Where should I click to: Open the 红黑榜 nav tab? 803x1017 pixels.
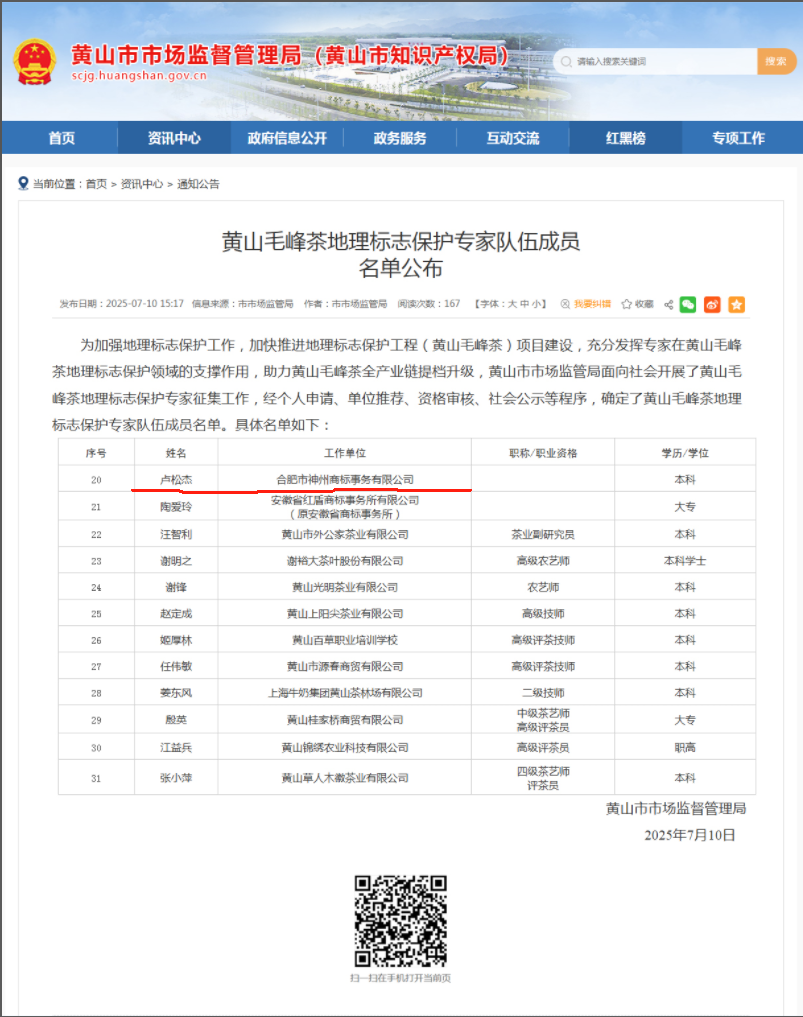pyautogui.click(x=625, y=138)
